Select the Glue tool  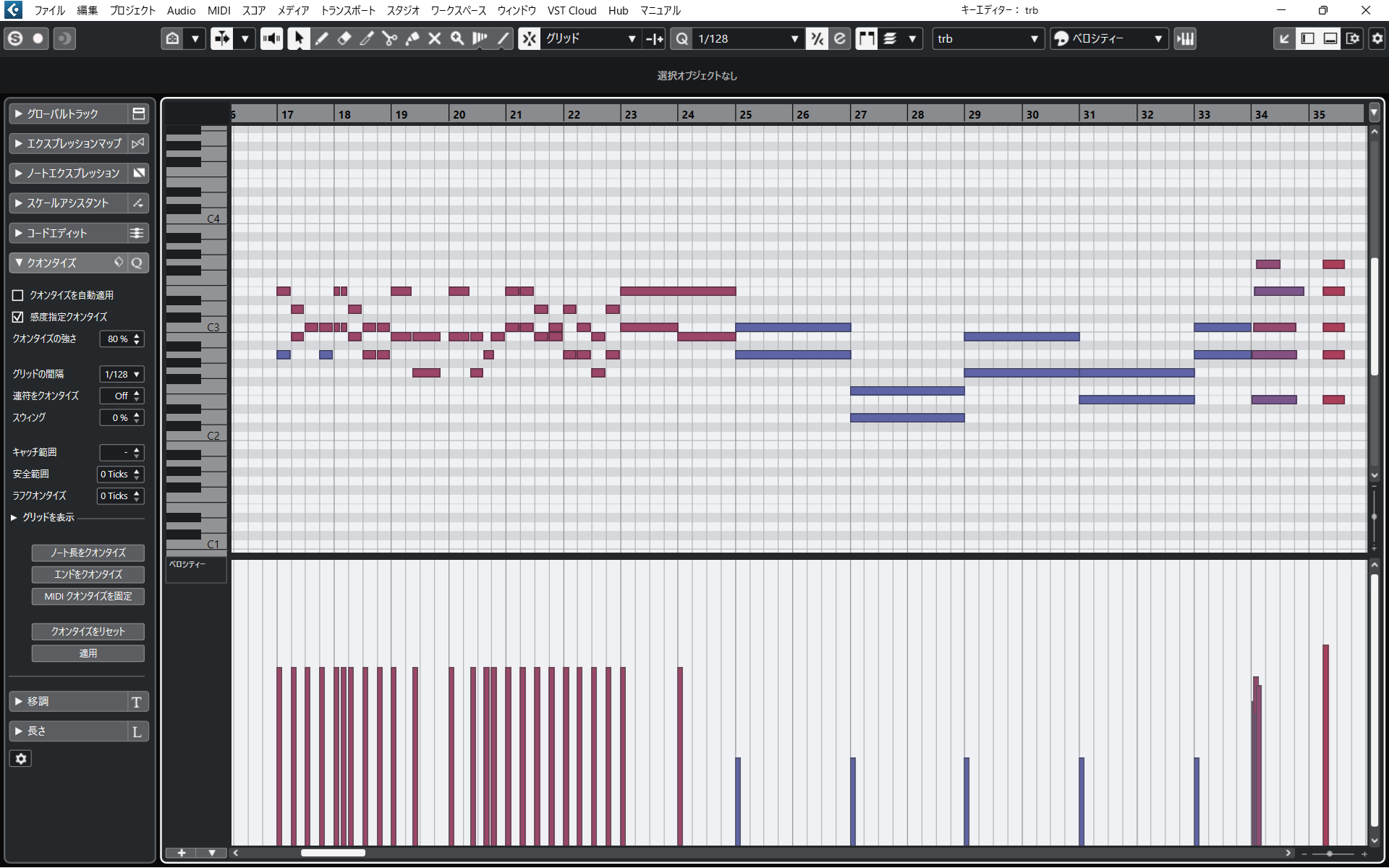tap(412, 38)
